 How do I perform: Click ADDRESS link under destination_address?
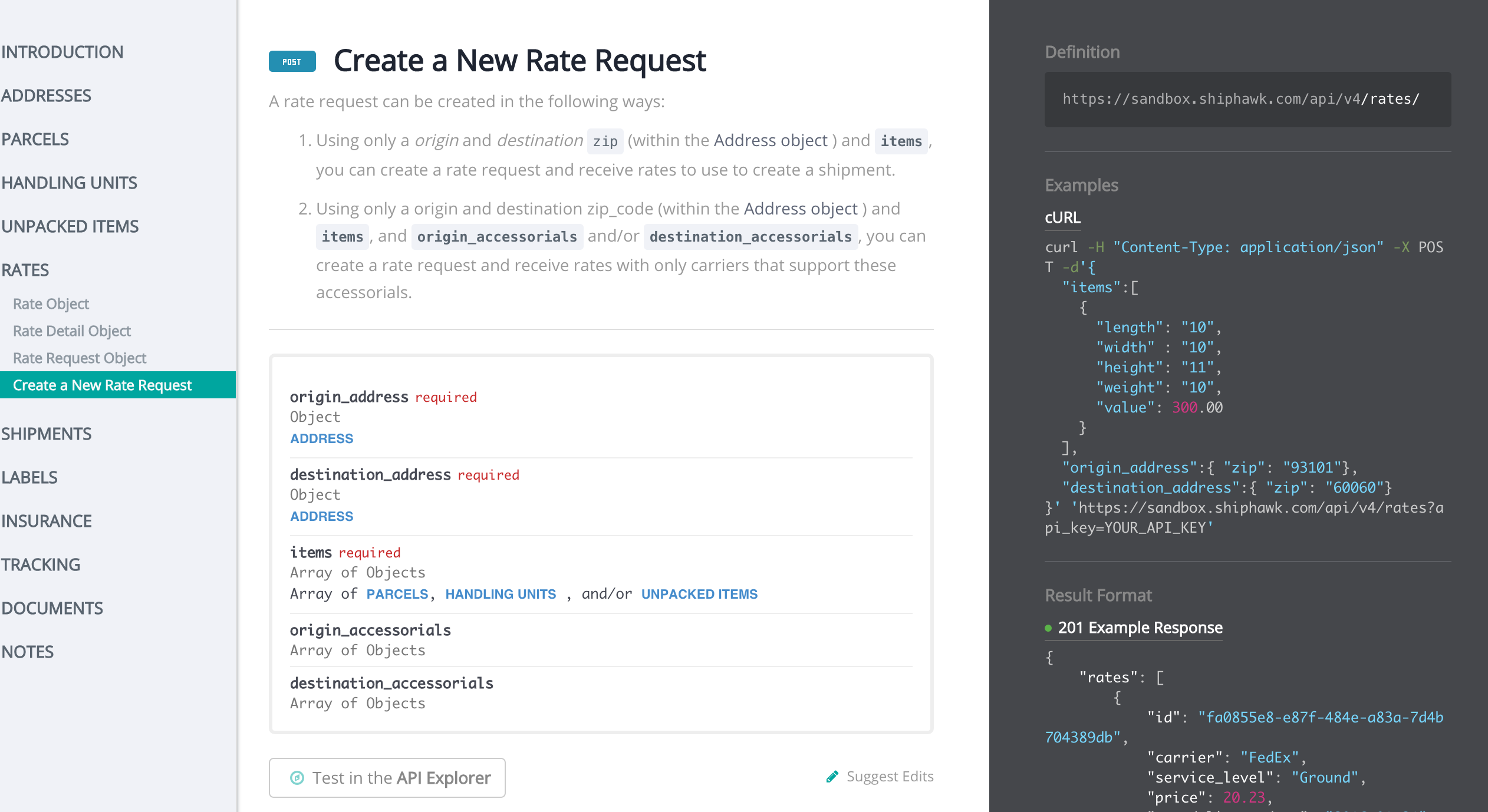(x=321, y=516)
